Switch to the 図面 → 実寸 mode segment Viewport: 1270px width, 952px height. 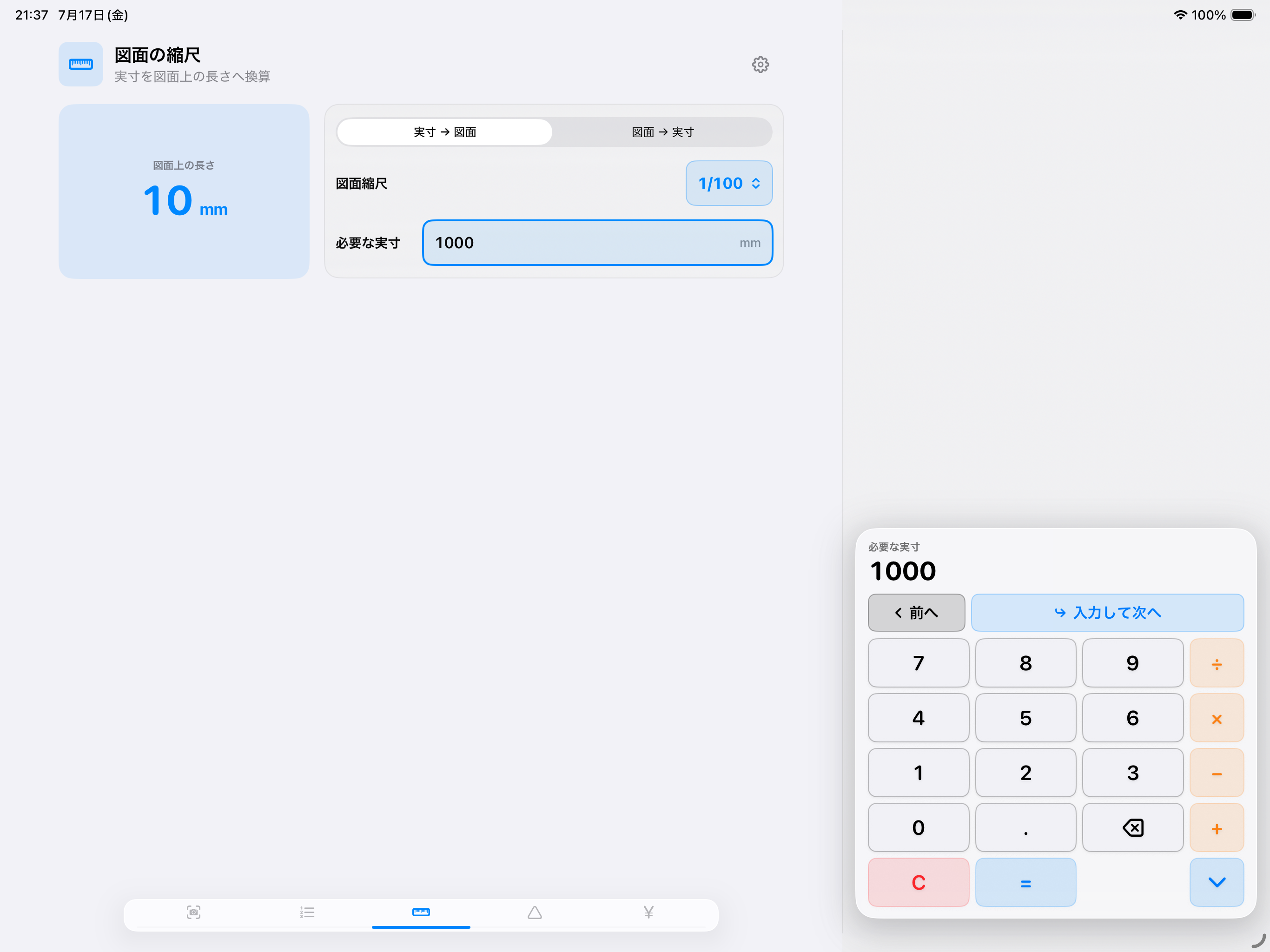662,132
